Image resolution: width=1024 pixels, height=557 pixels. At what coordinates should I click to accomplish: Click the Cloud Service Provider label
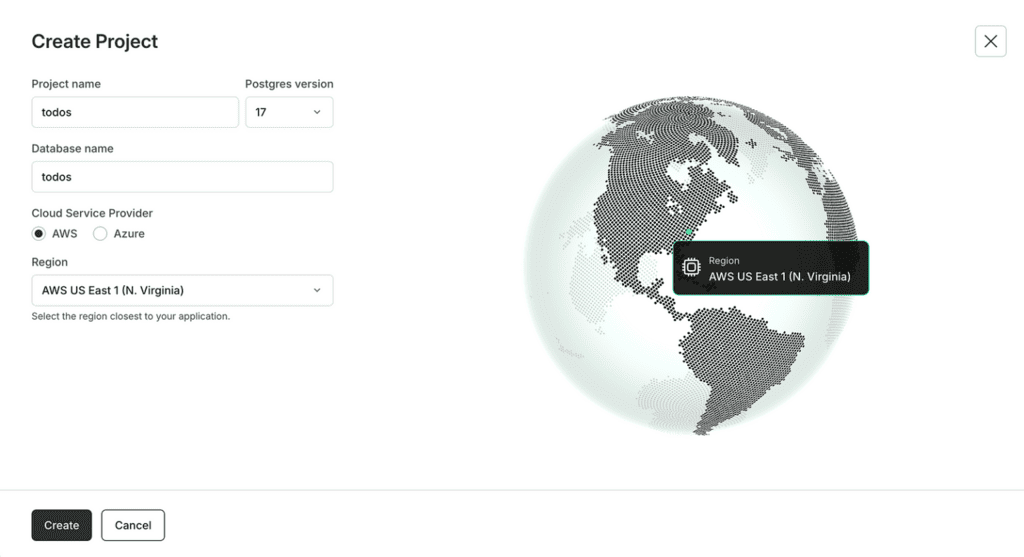click(92, 213)
